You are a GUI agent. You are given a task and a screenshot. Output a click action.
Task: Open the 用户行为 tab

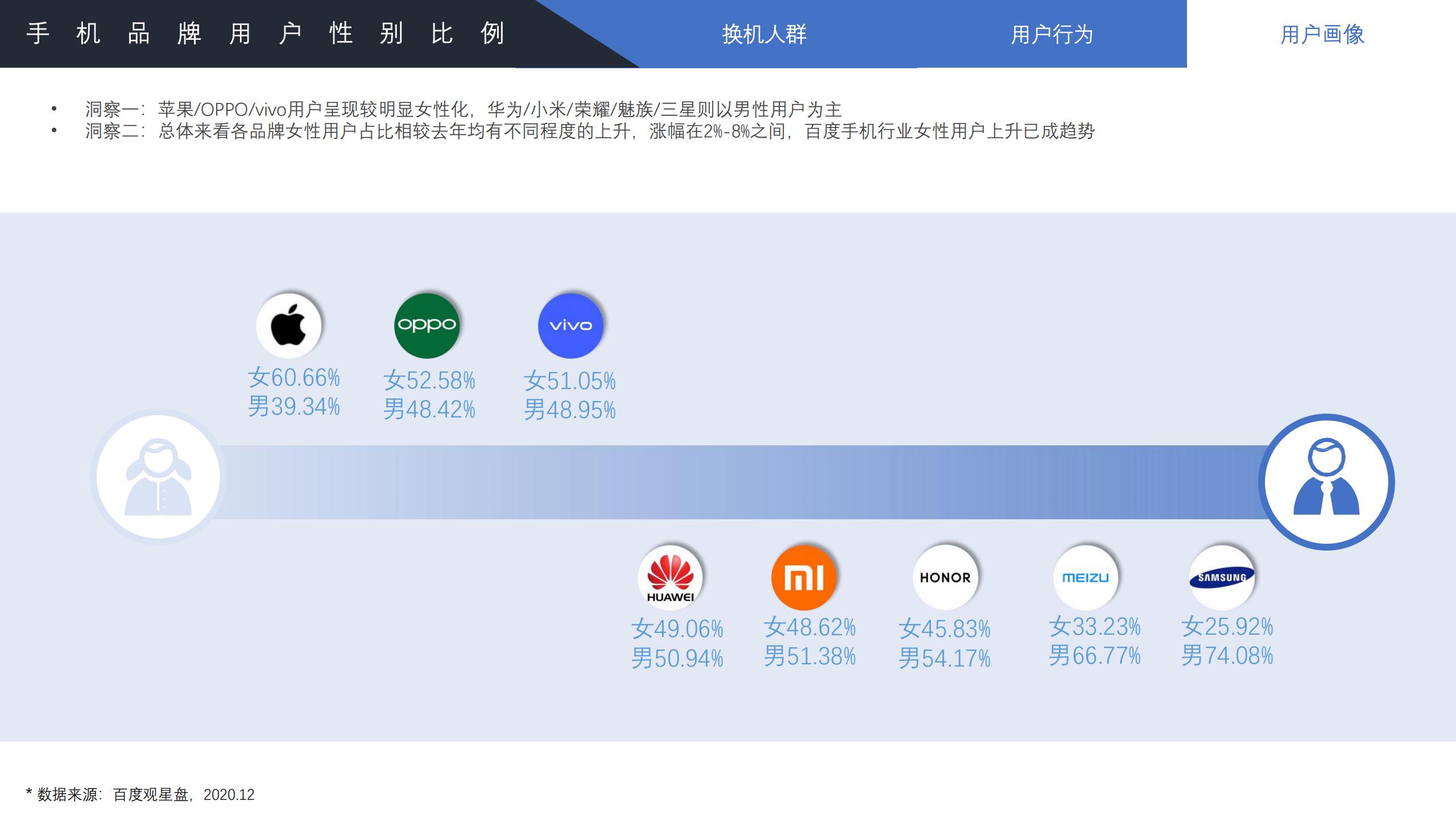1052,35
